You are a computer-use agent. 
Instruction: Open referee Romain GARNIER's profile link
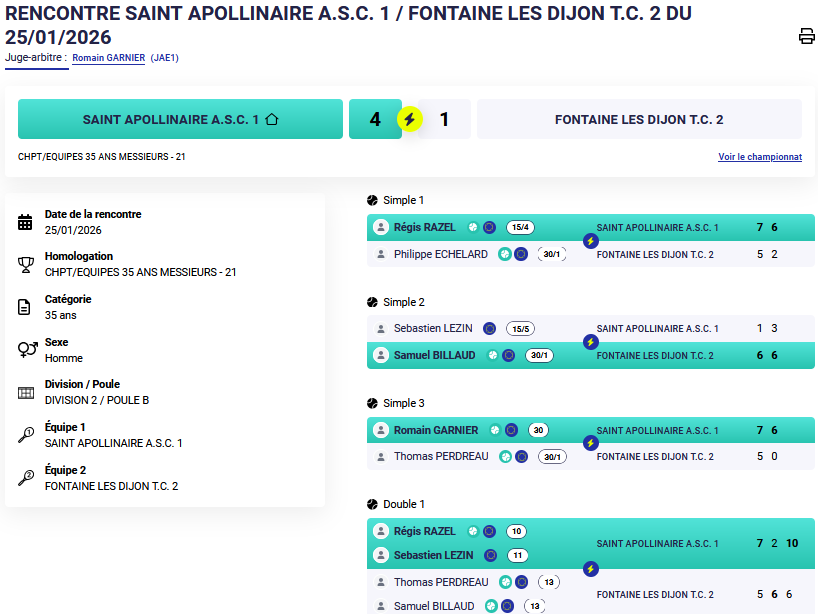tap(108, 58)
